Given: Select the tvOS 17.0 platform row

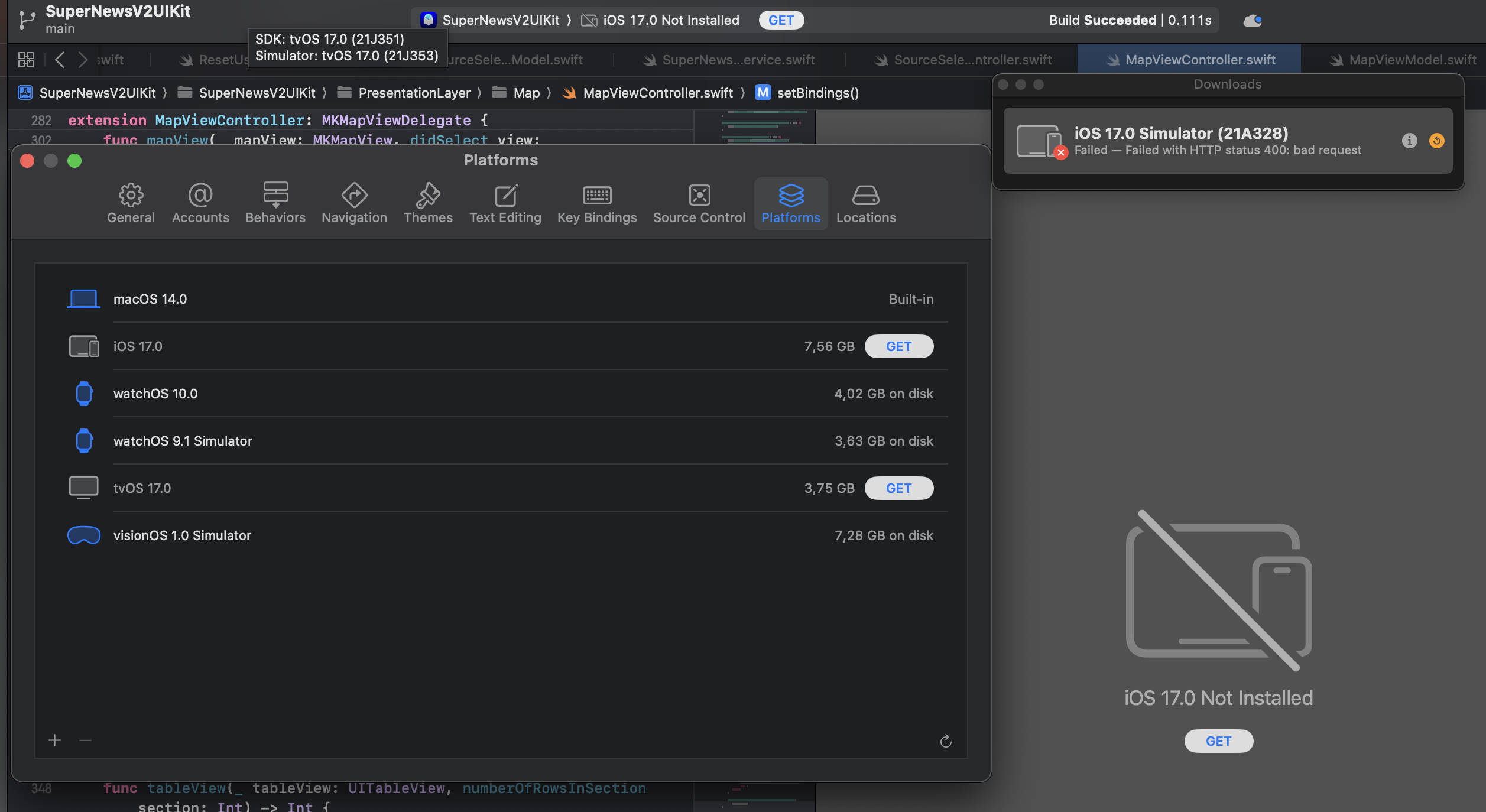Looking at the screenshot, I should click(x=501, y=488).
